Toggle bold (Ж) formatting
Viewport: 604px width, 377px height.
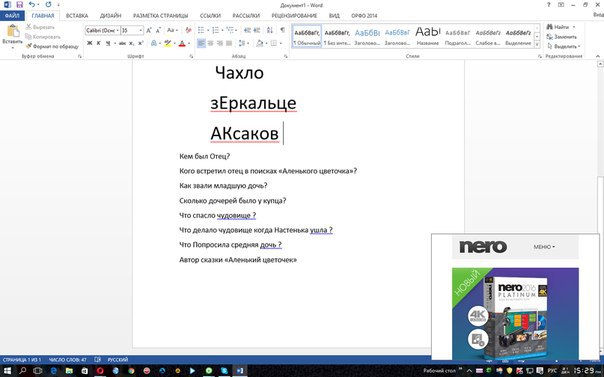[89, 43]
